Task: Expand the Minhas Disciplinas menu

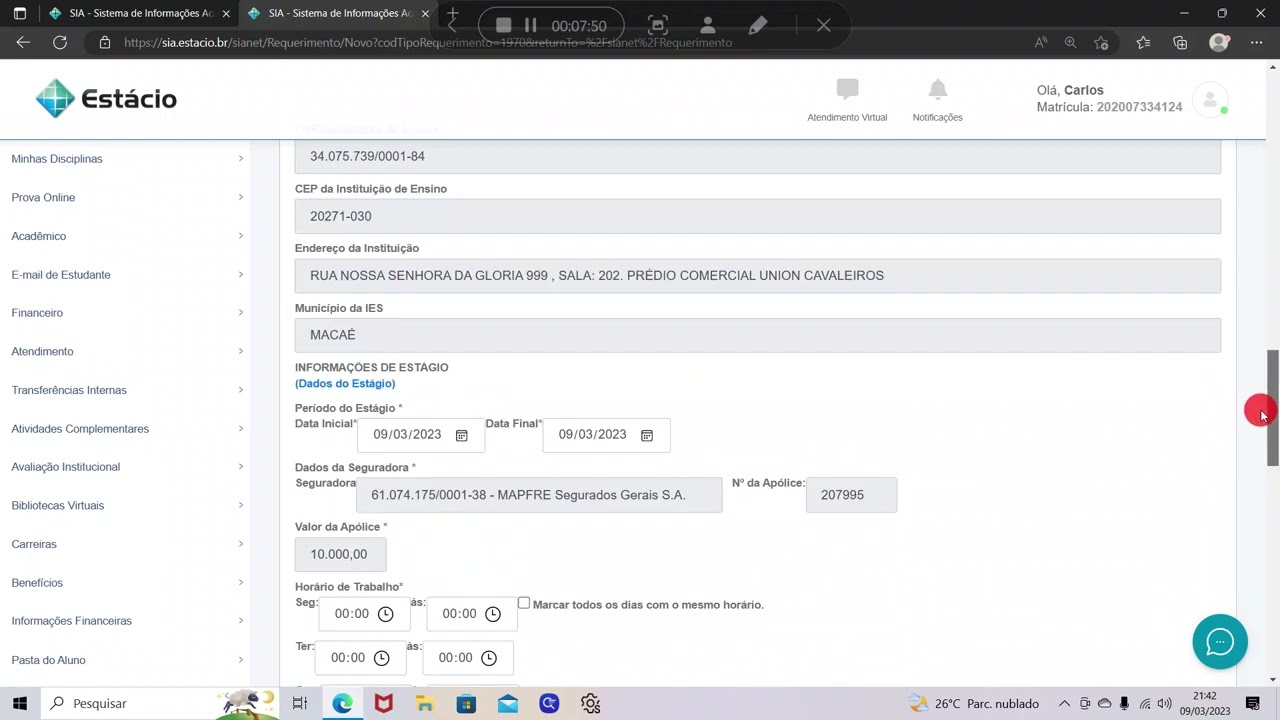Action: [x=127, y=159]
